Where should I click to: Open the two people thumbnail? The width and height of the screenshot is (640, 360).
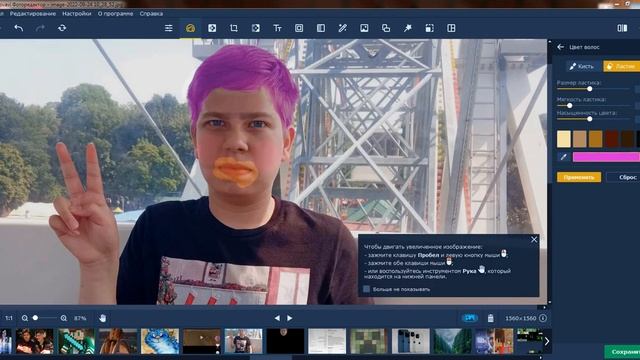pyautogui.click(x=35, y=341)
